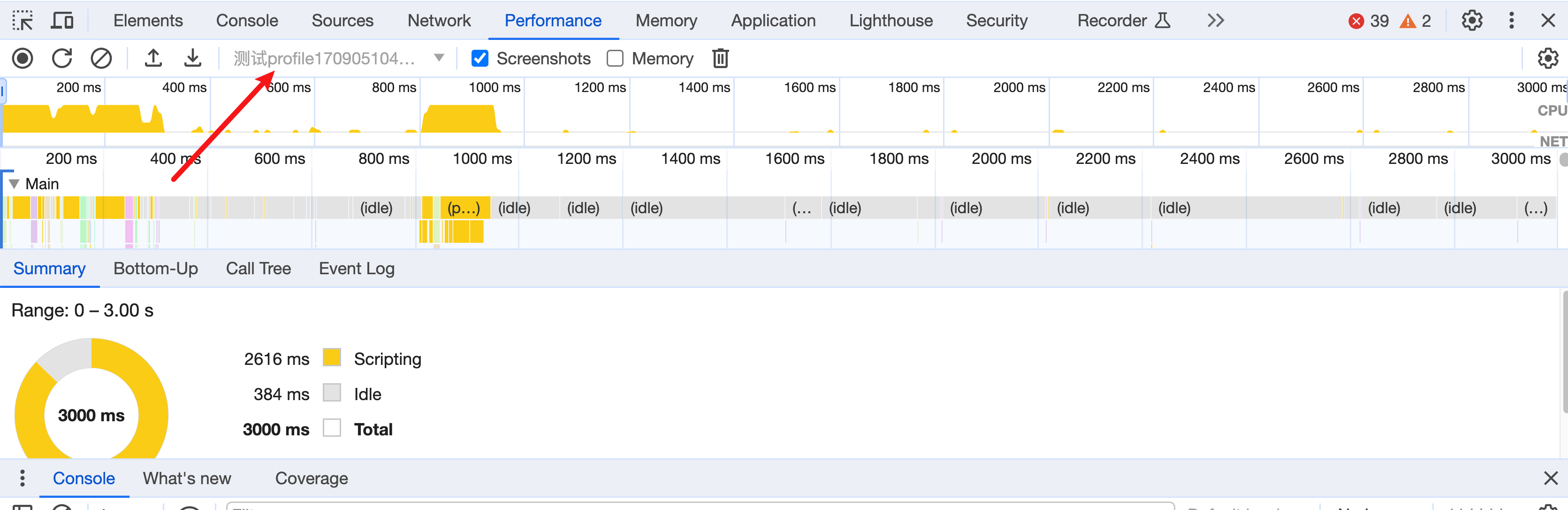Click the reload and record icon
Screen dimensions: 1568x510
pos(62,59)
